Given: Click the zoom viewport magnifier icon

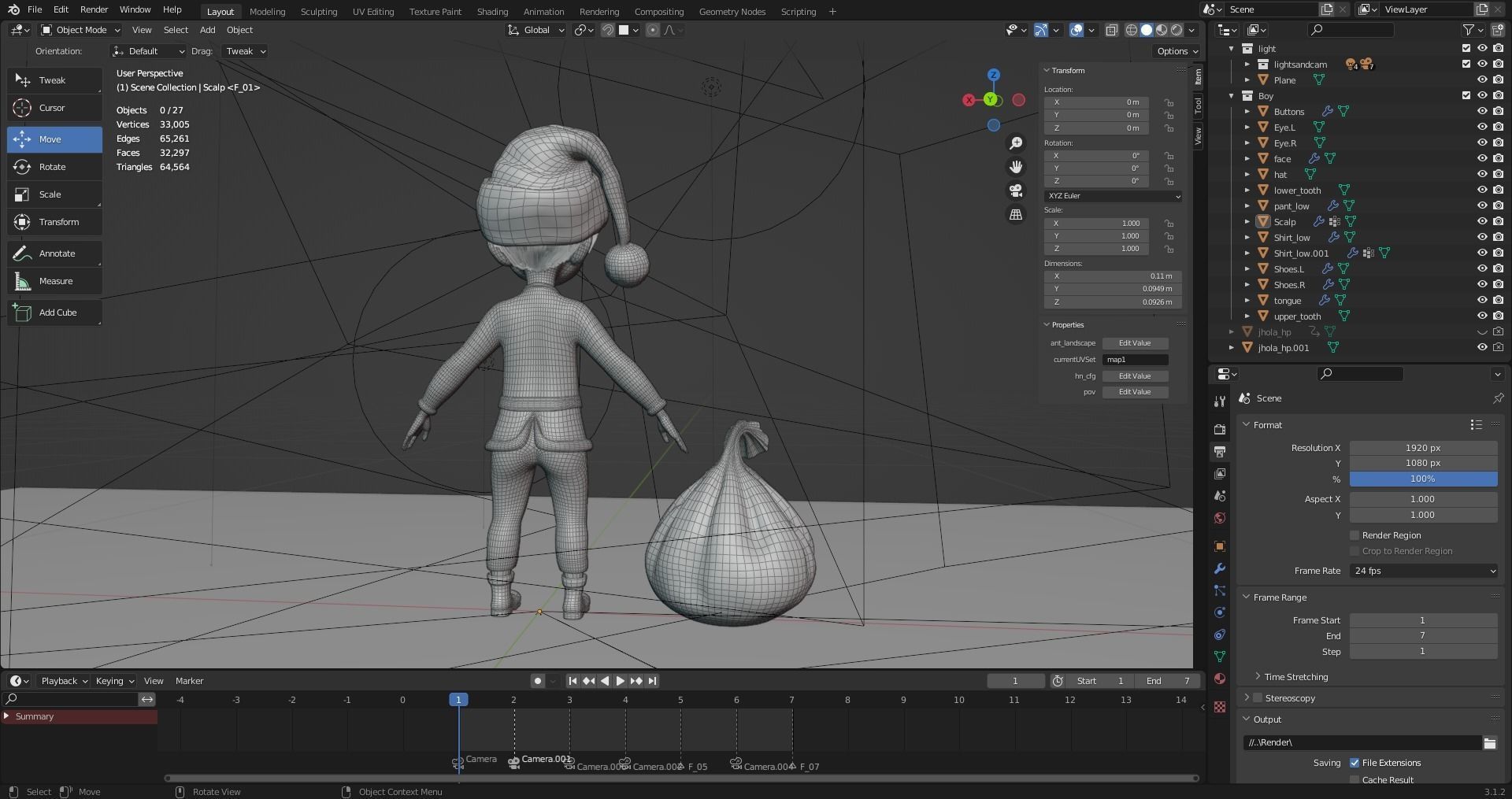Looking at the screenshot, I should [1016, 143].
